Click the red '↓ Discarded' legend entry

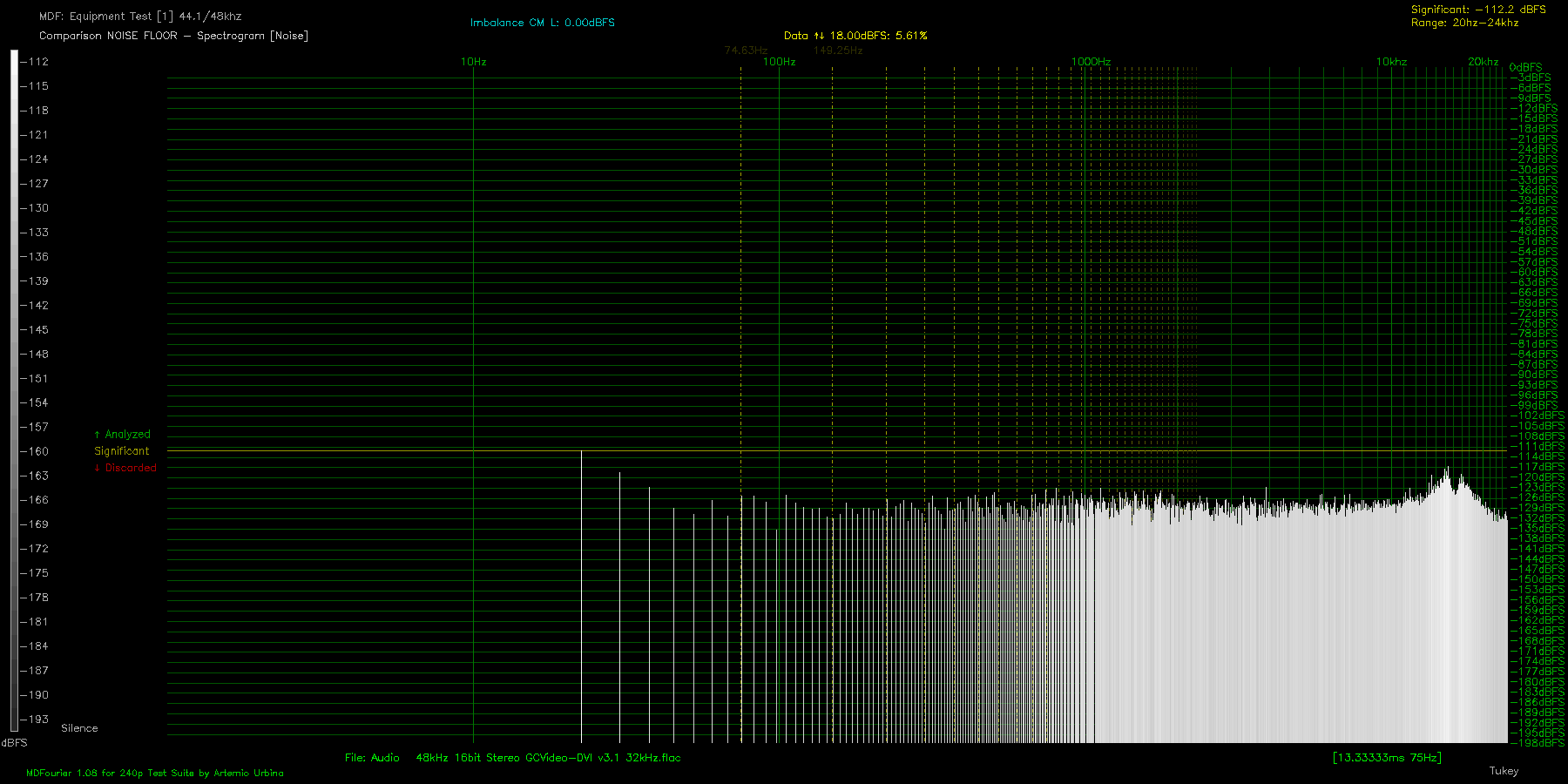[125, 468]
